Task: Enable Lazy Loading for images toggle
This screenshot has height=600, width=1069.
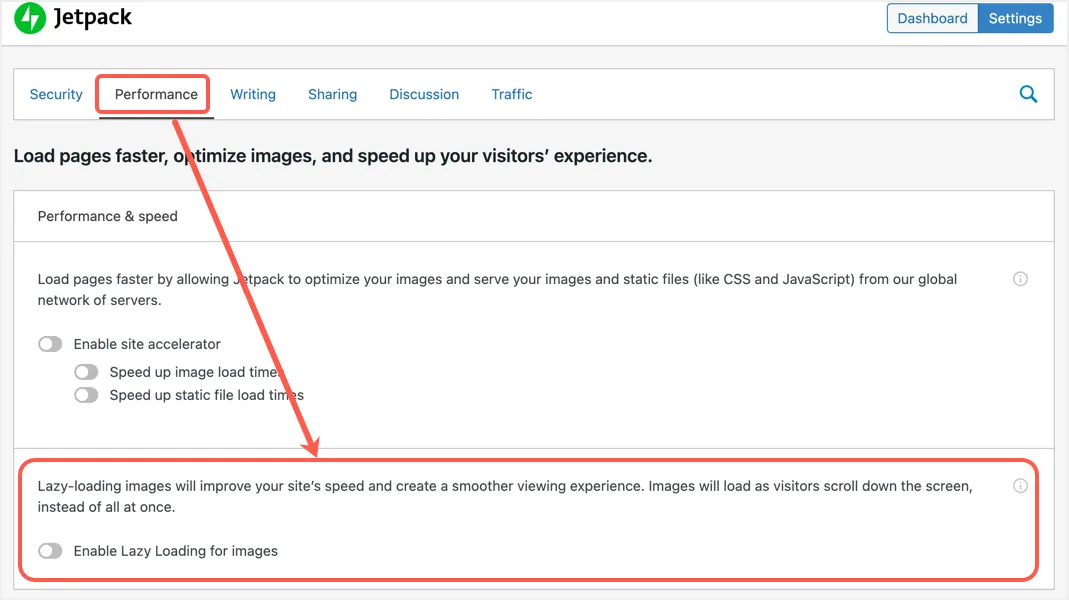Action: 50,551
